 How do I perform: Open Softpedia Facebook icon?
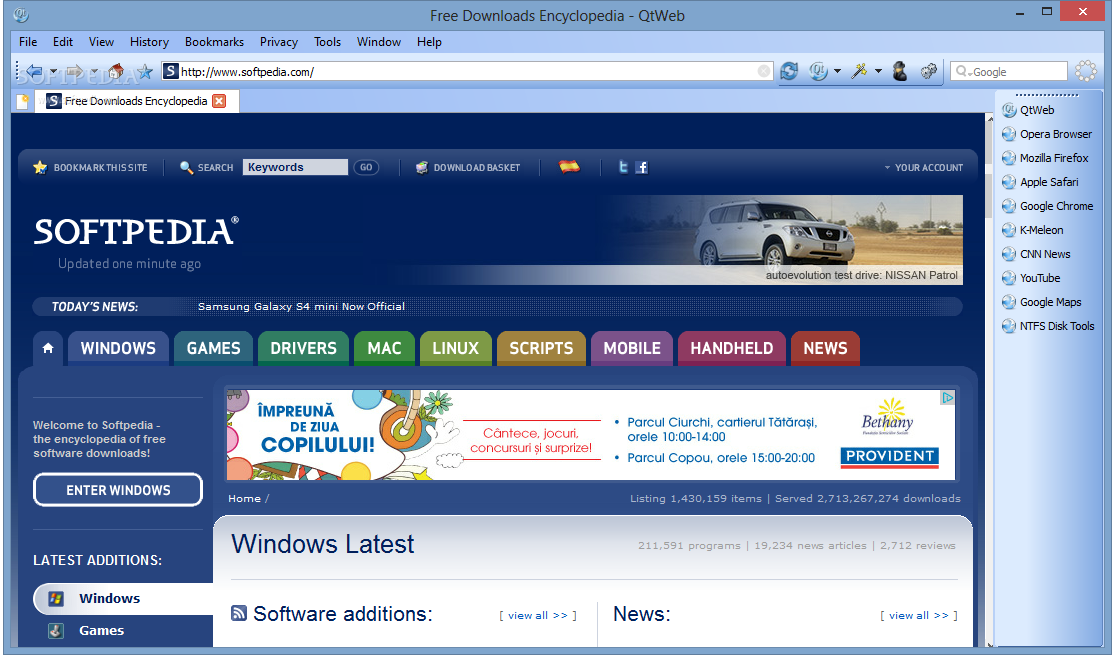click(x=642, y=167)
